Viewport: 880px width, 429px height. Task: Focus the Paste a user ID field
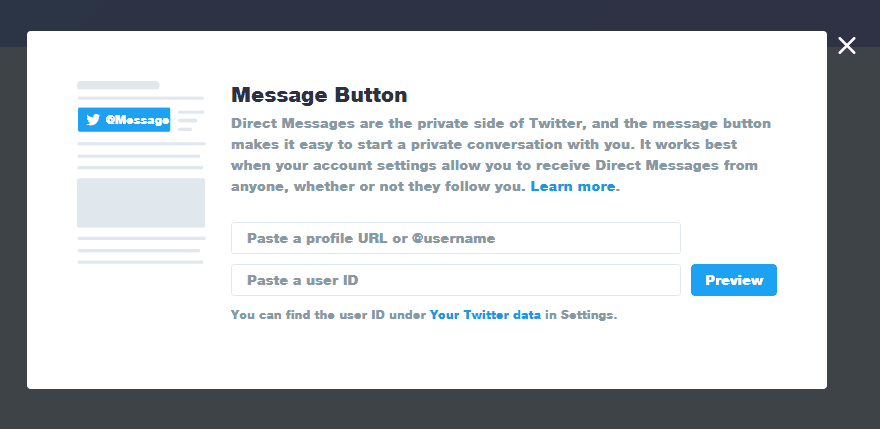point(456,280)
